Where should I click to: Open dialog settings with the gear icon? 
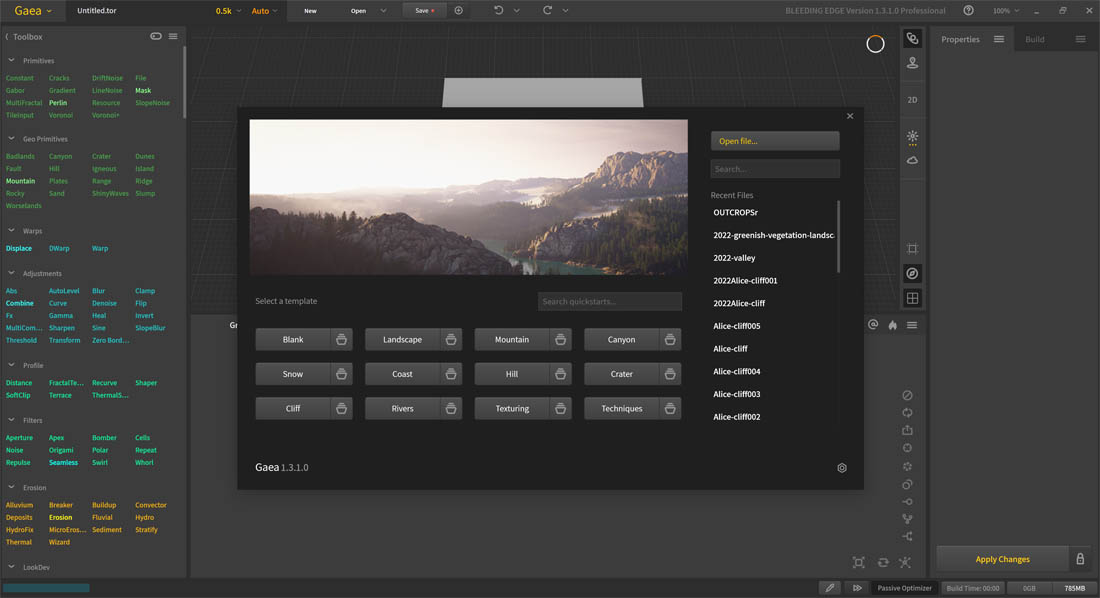tap(842, 468)
